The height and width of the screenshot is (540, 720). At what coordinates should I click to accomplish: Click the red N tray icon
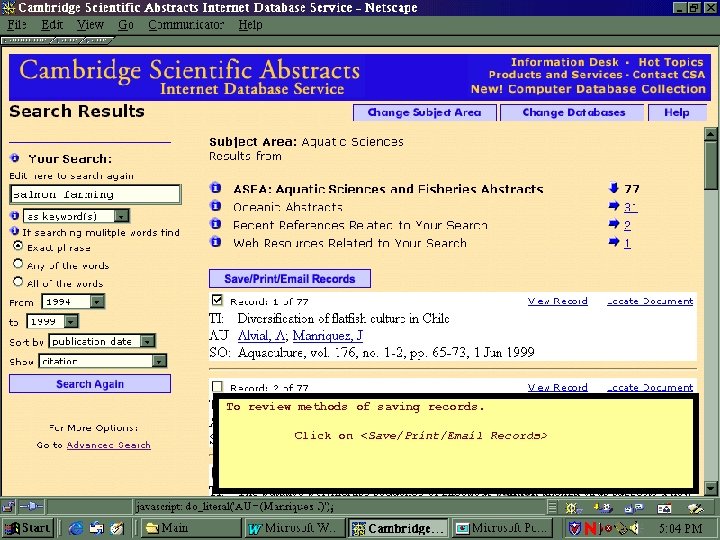[590, 529]
